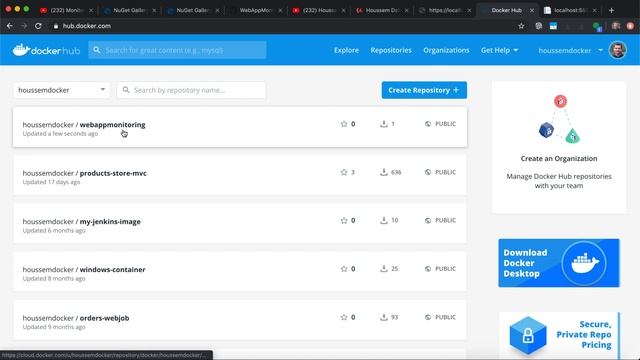Click the download icon for webappmonitoring
This screenshot has width=640, height=360.
(x=384, y=124)
